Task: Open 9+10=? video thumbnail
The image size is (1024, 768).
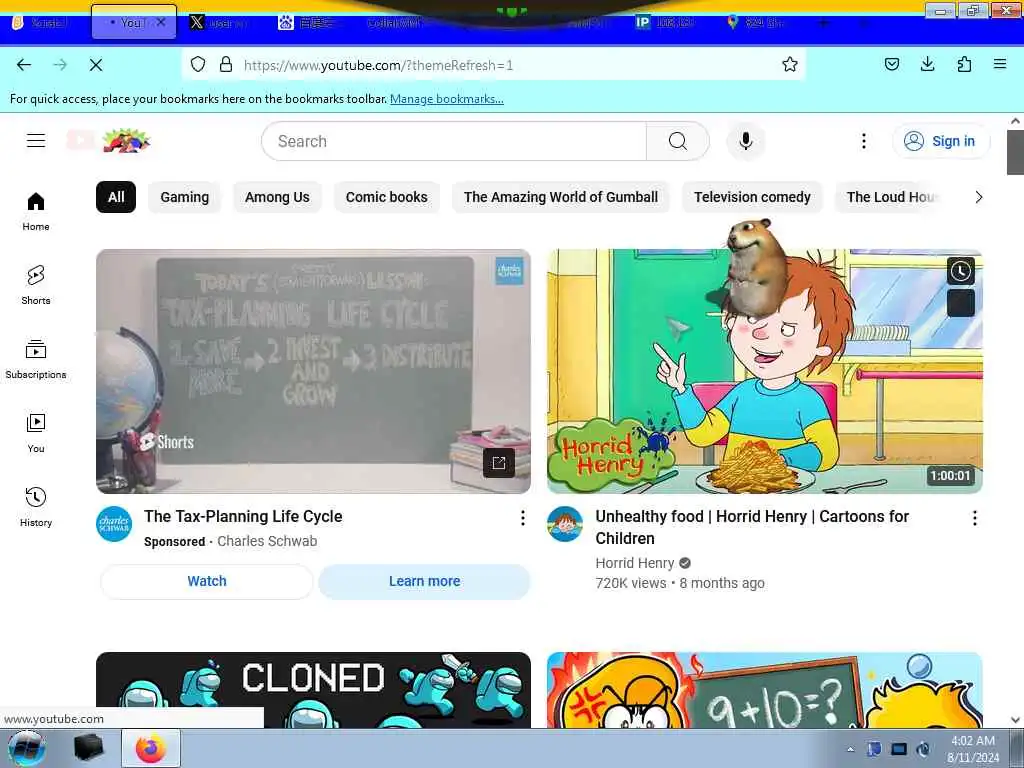Action: pyautogui.click(x=765, y=690)
